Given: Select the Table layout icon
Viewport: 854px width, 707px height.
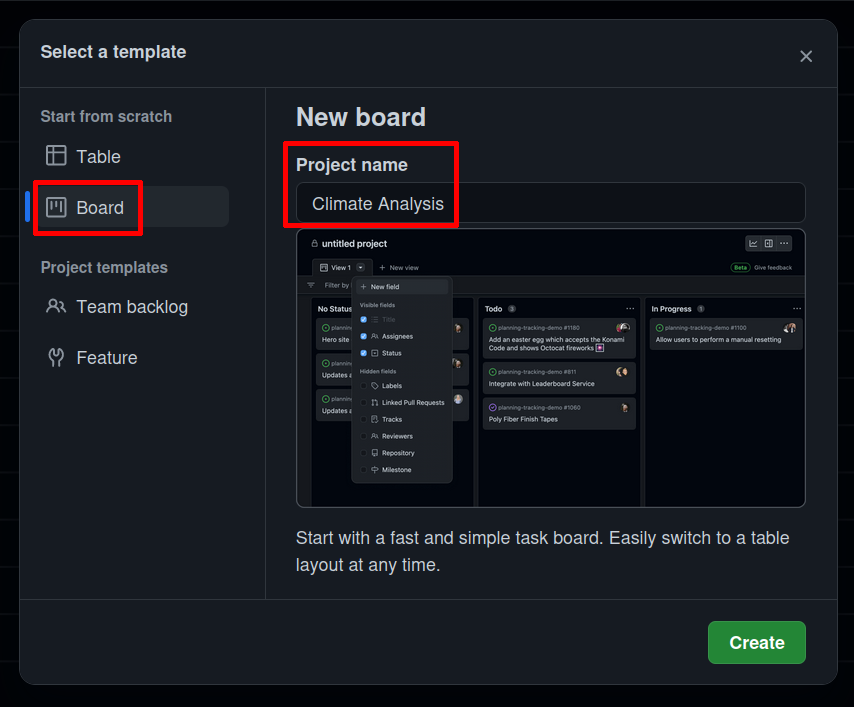Looking at the screenshot, I should point(56,157).
